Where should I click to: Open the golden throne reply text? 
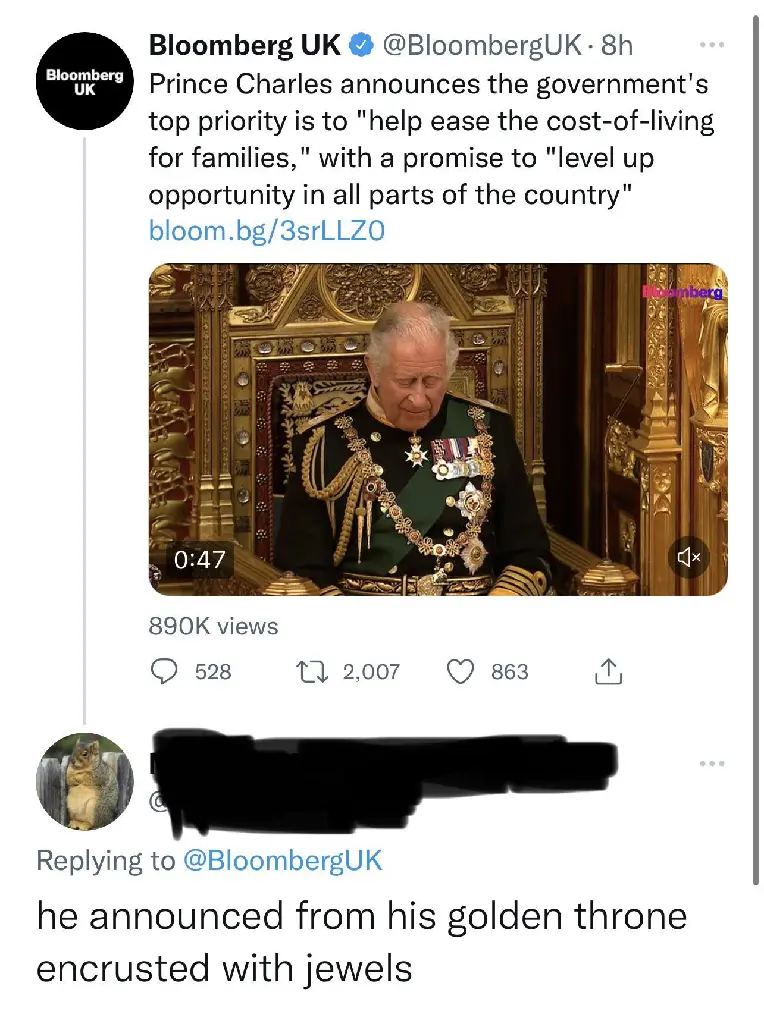(362, 942)
